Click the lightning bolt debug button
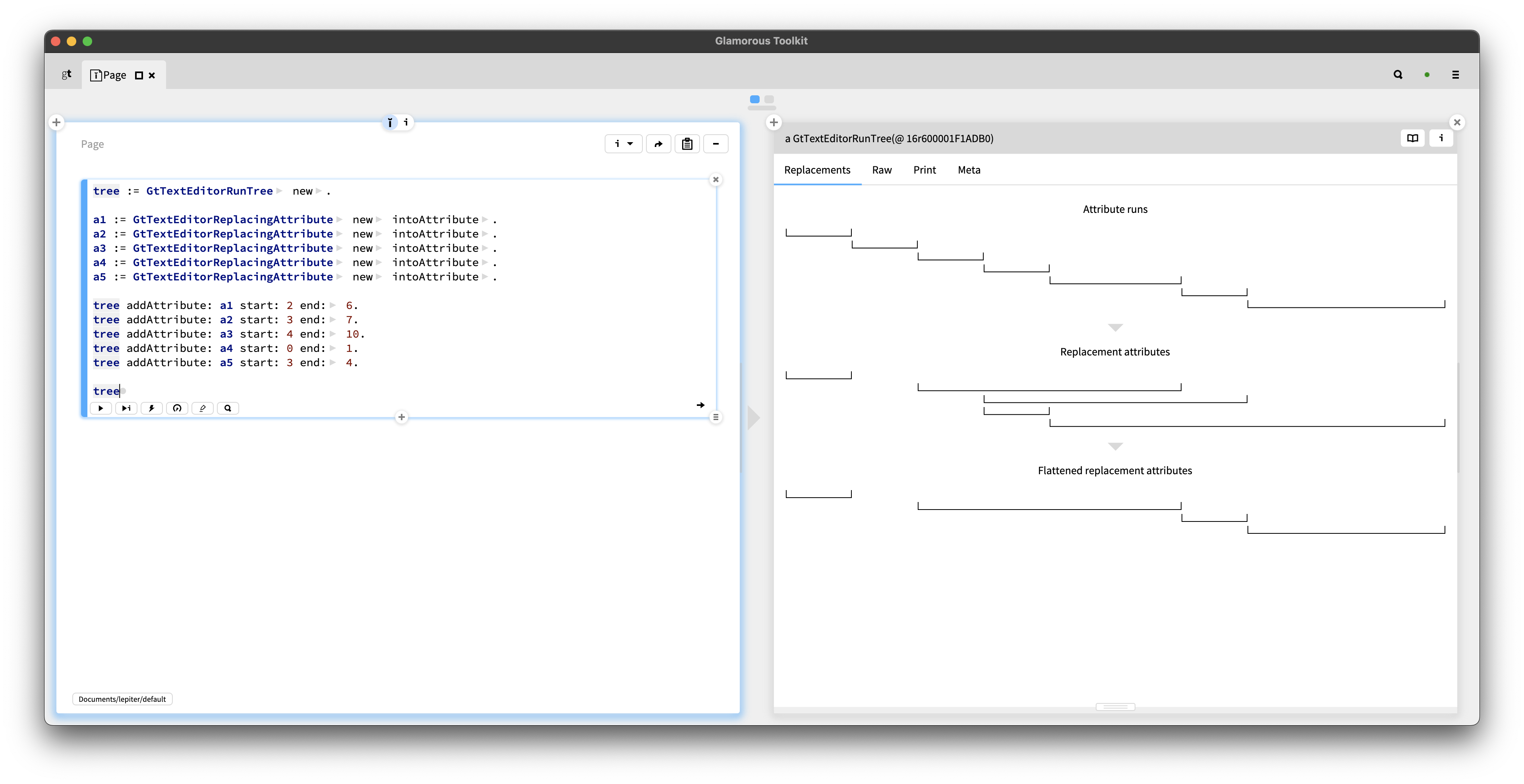The image size is (1524, 784). click(151, 408)
